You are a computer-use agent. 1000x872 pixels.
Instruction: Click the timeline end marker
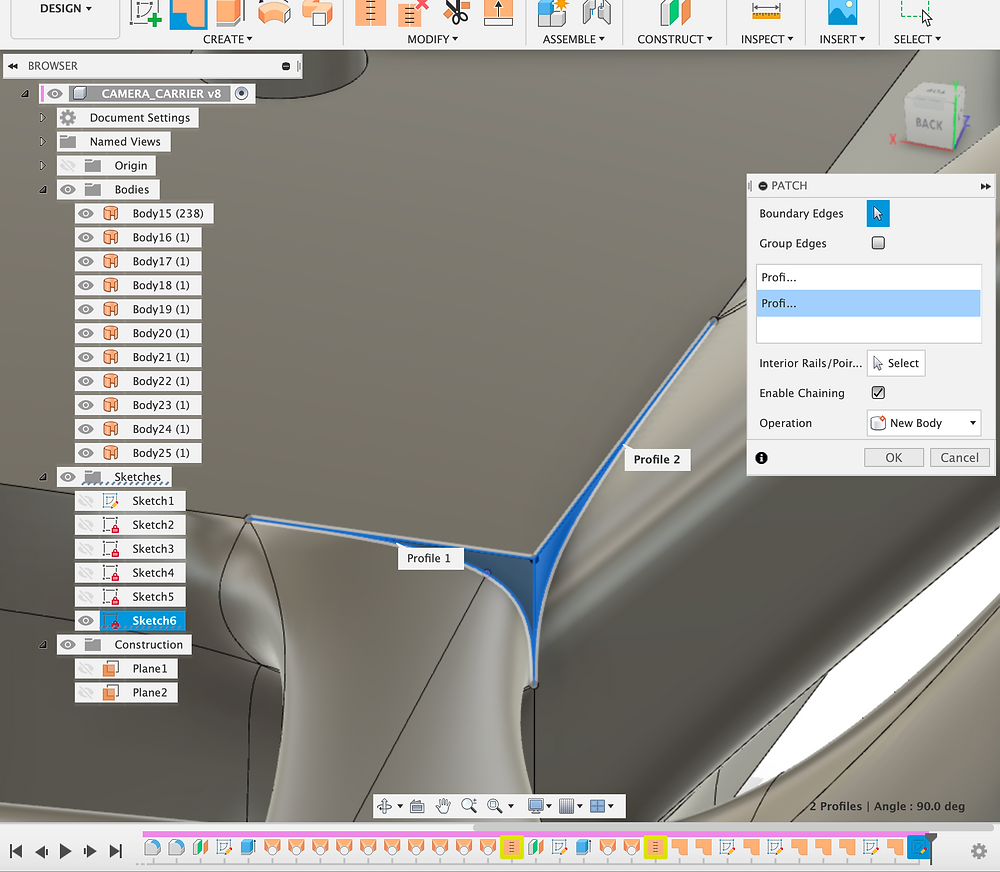tap(931, 846)
